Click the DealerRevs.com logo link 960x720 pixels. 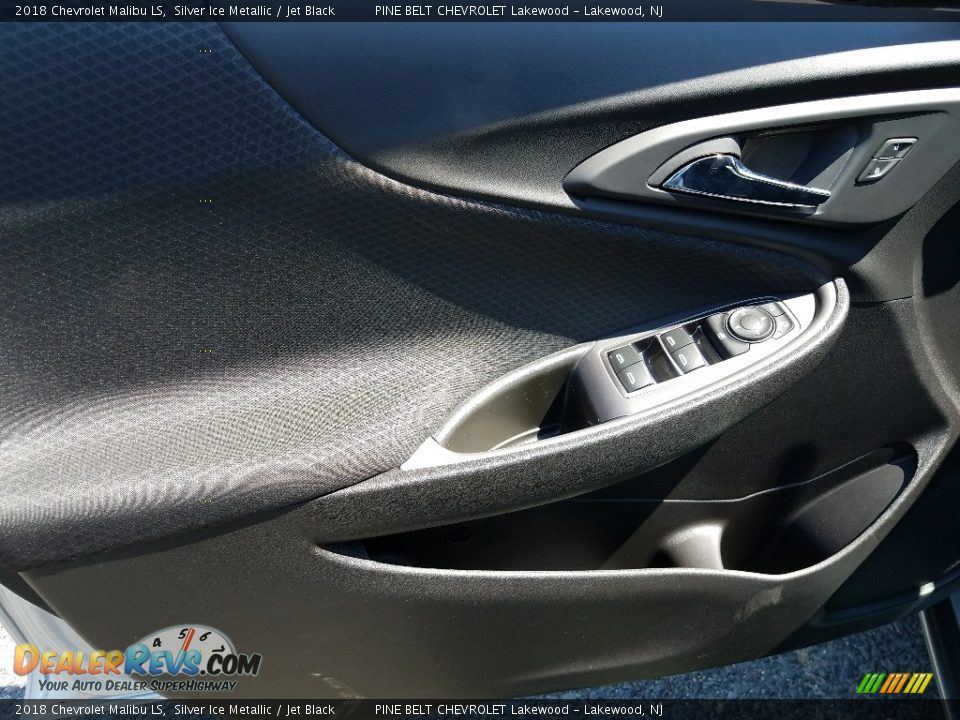click(x=130, y=662)
